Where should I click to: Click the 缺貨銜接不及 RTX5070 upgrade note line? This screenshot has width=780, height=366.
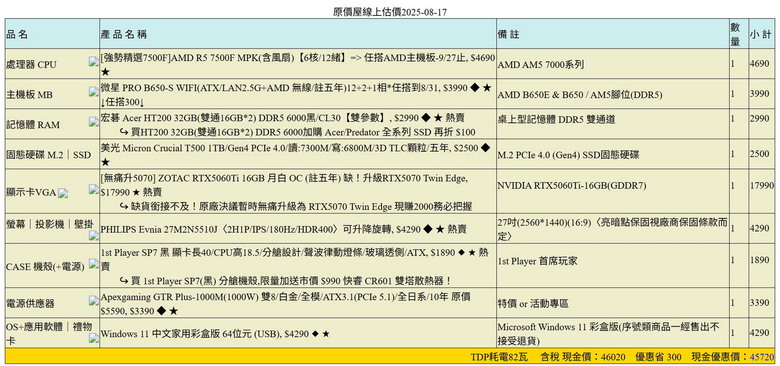pyautogui.click(x=295, y=206)
